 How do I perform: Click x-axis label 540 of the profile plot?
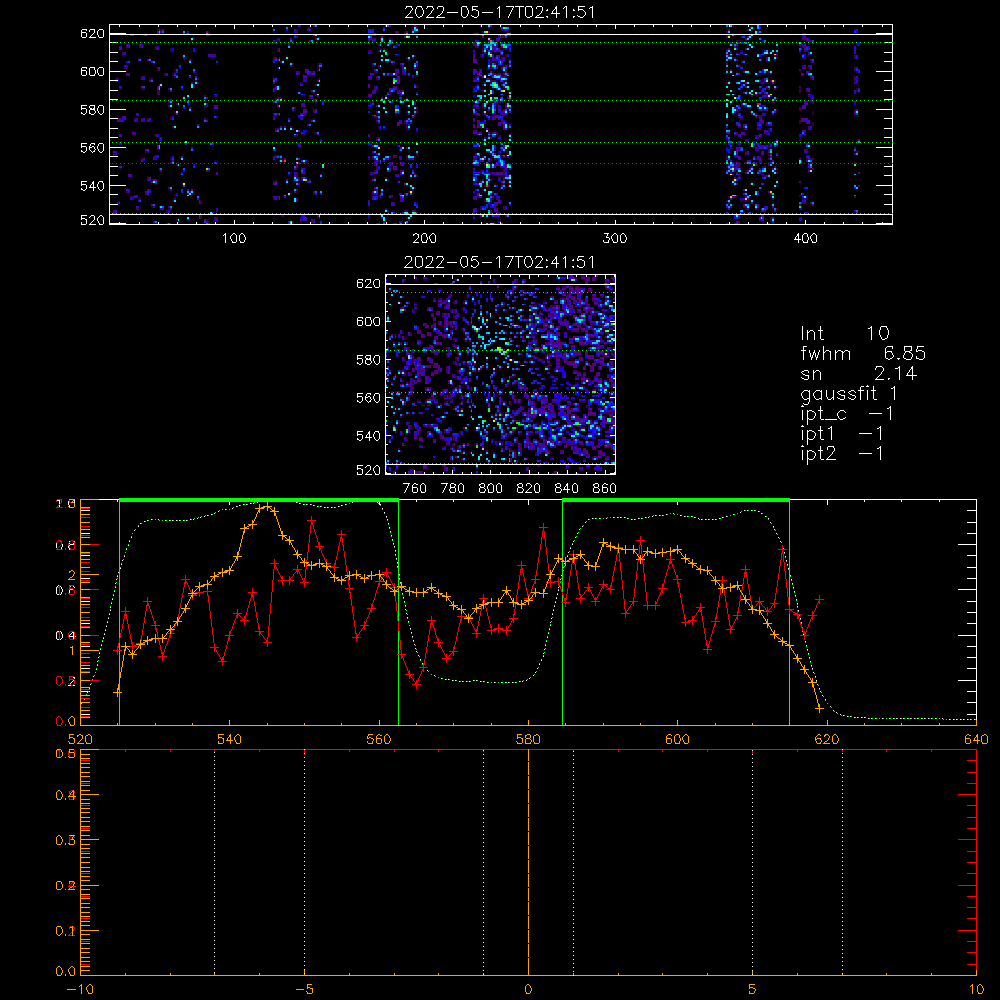click(230, 739)
